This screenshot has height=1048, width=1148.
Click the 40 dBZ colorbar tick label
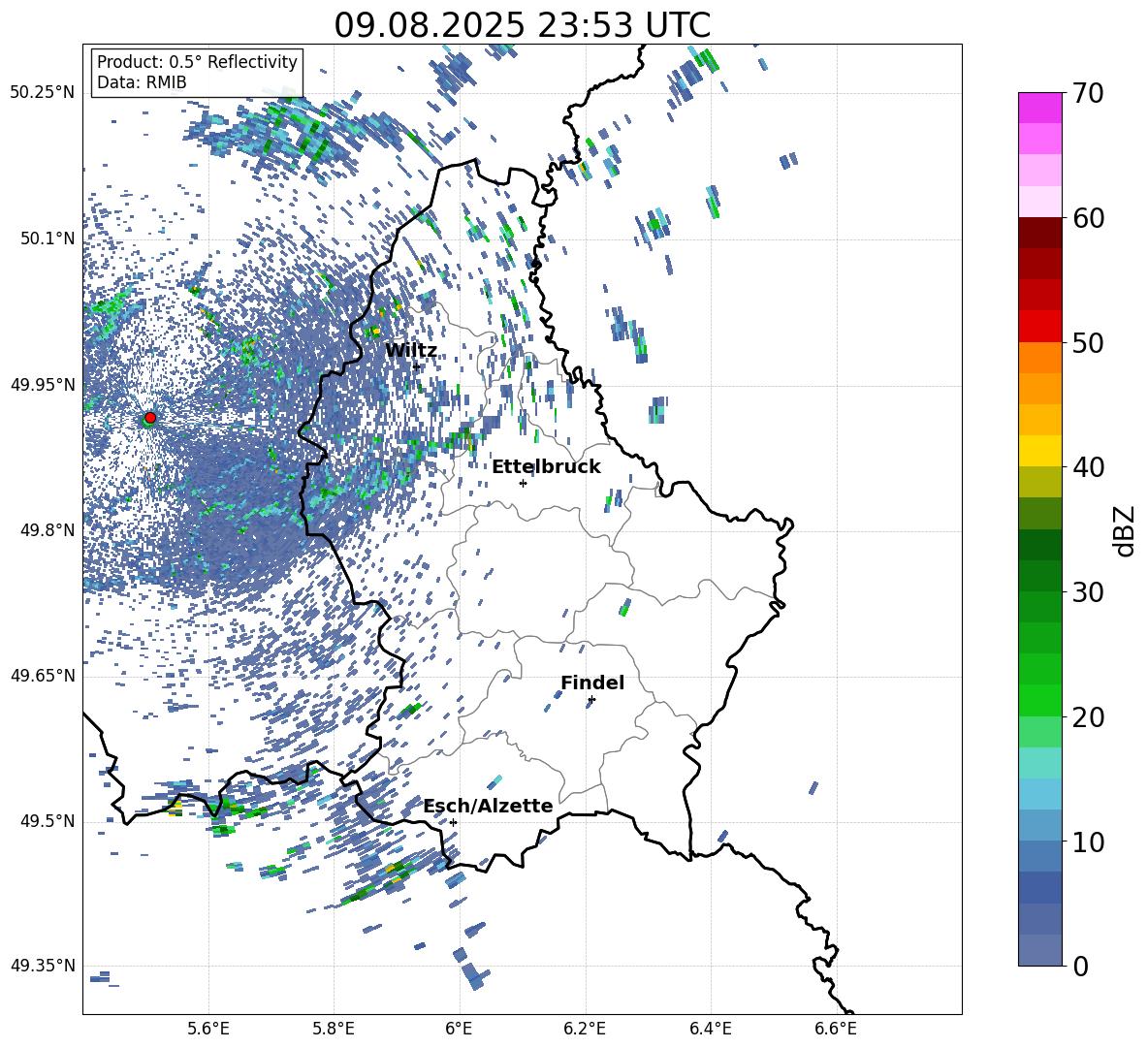coord(1087,467)
